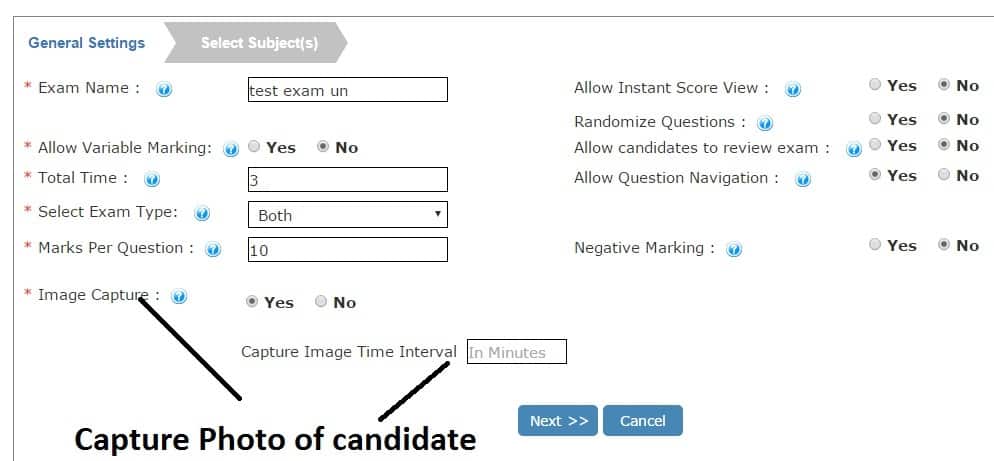Click the Next >> button
The image size is (994, 461).
[558, 421]
